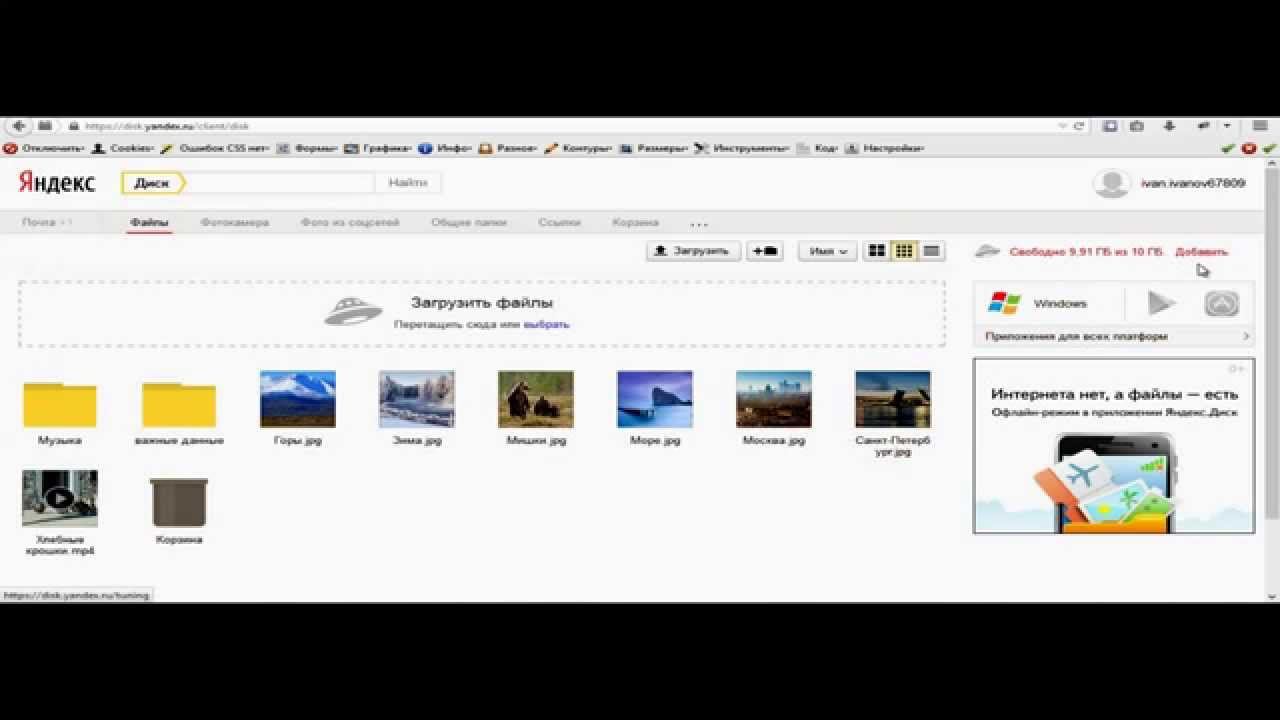Expand Приложения для всех платформ

pos(1114,336)
